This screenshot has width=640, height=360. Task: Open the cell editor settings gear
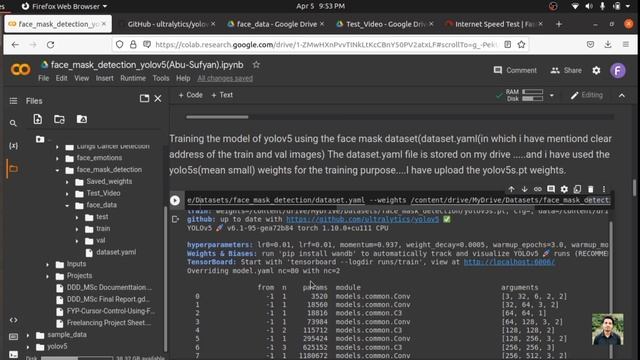(x=564, y=189)
